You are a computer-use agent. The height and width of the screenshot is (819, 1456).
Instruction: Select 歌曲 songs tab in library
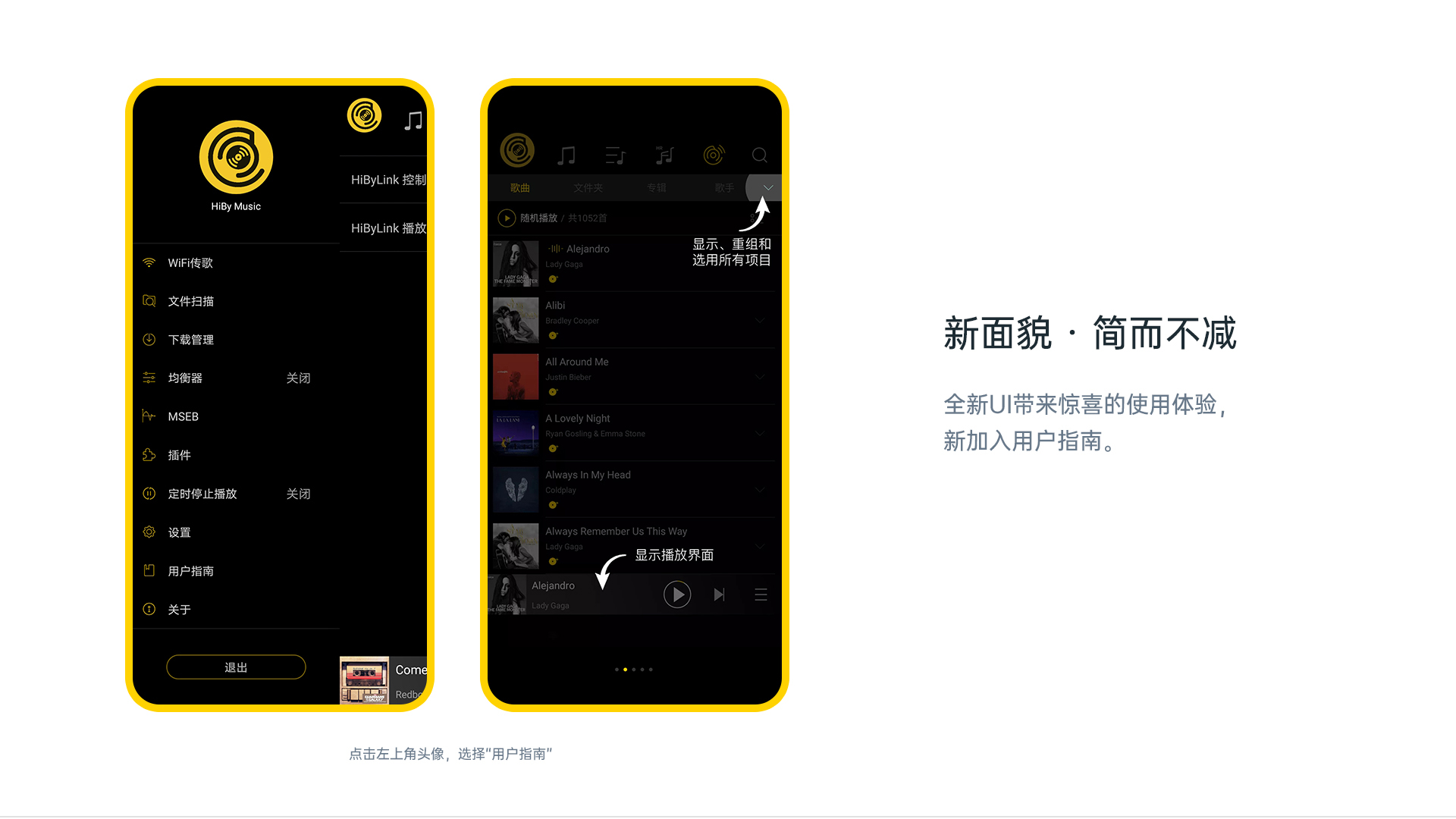point(520,188)
